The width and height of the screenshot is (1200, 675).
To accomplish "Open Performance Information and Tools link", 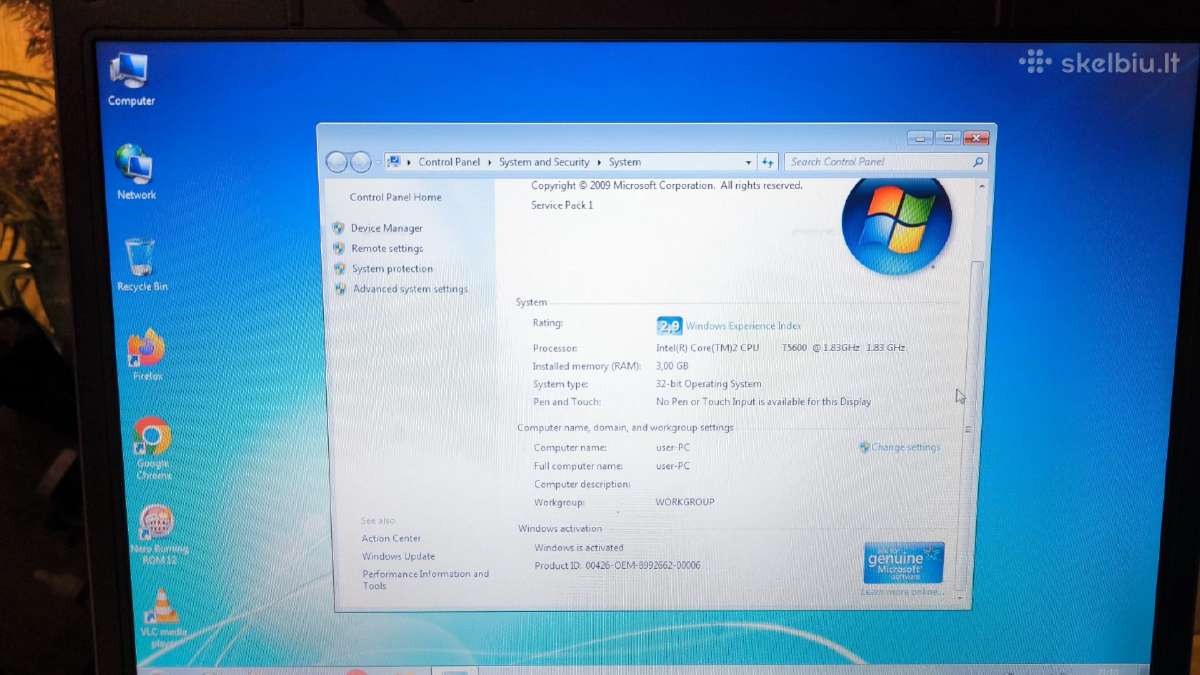I will pos(425,580).
